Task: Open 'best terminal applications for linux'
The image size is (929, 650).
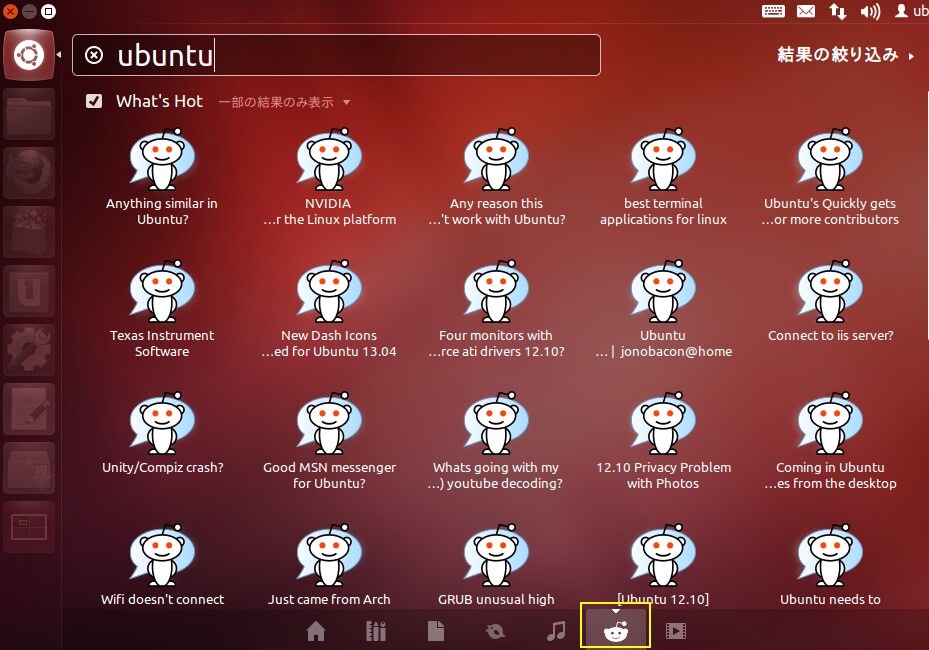Action: tap(663, 177)
